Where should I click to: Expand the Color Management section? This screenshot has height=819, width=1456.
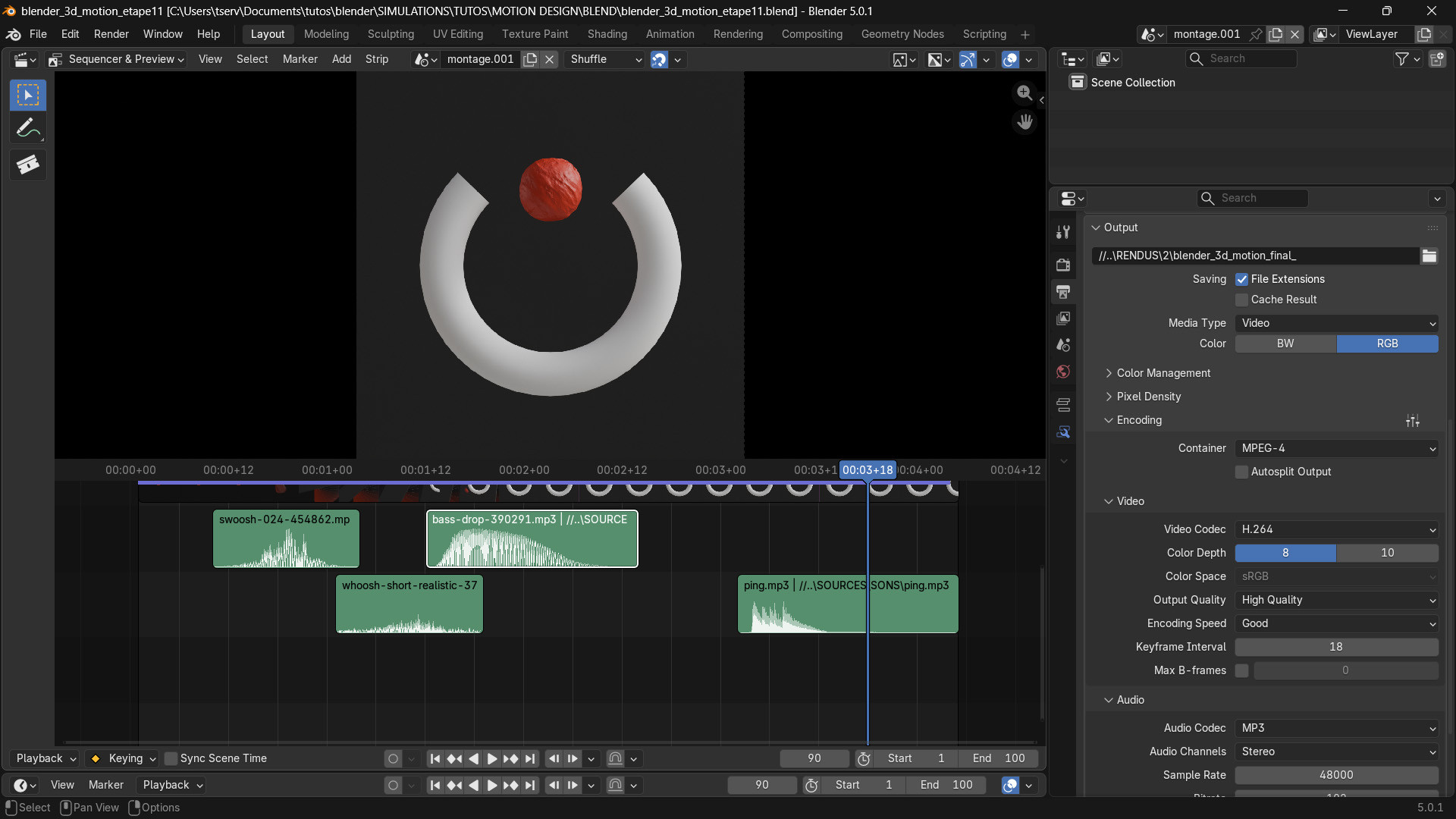point(1163,373)
